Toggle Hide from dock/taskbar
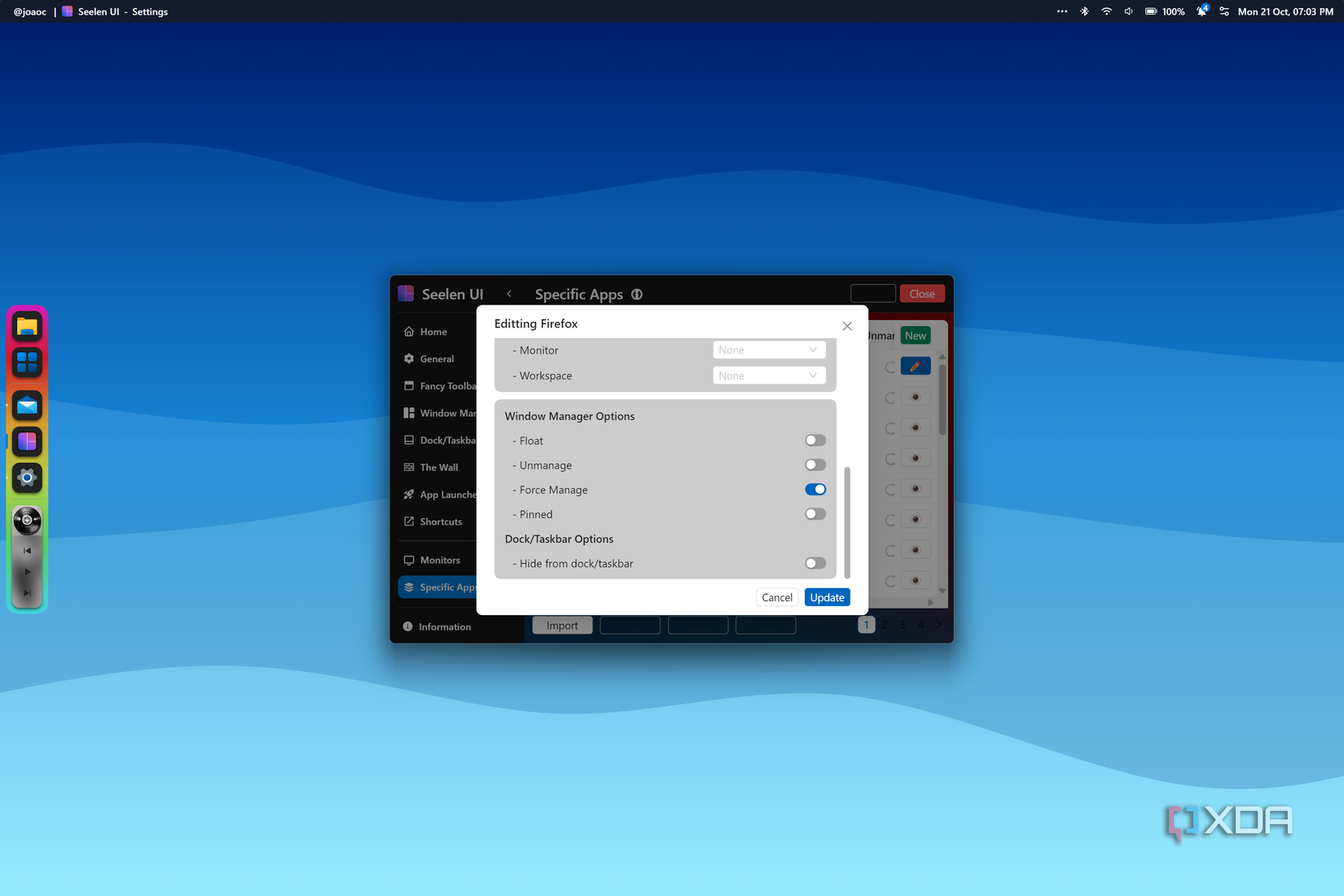The image size is (1344, 896). [x=815, y=564]
